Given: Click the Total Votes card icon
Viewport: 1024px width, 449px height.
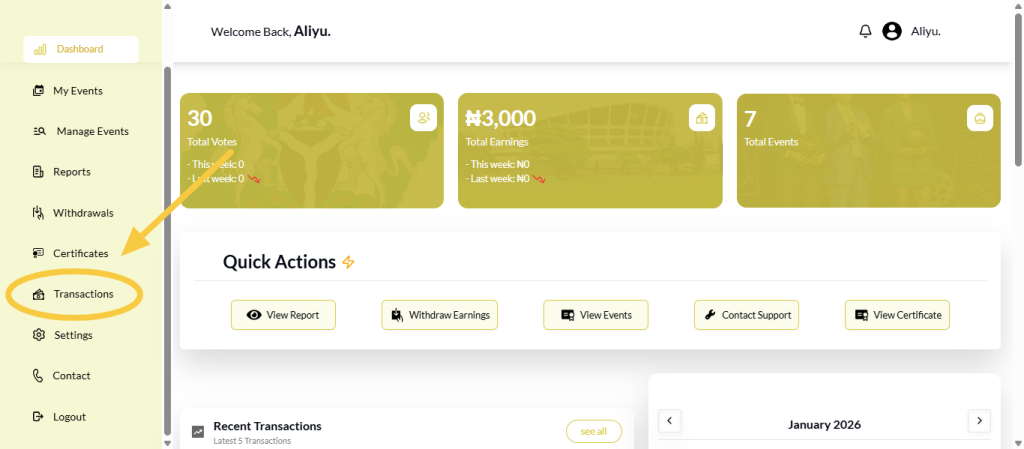Looking at the screenshot, I should (x=423, y=118).
